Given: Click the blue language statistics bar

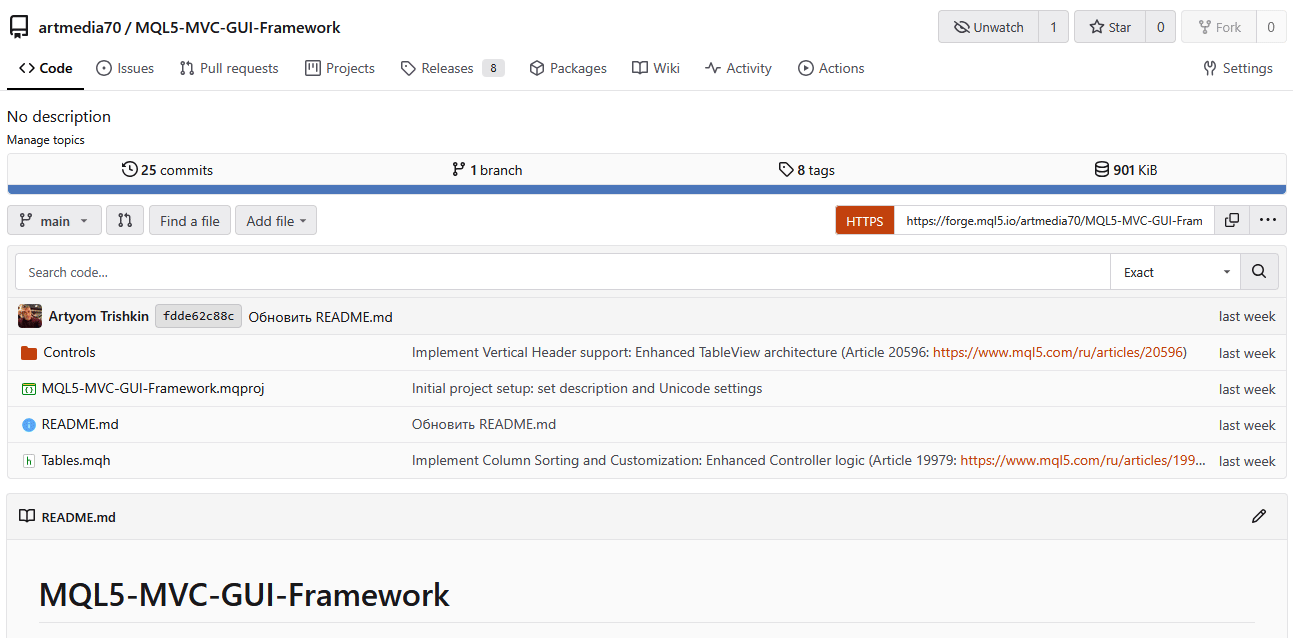Looking at the screenshot, I should (646, 189).
